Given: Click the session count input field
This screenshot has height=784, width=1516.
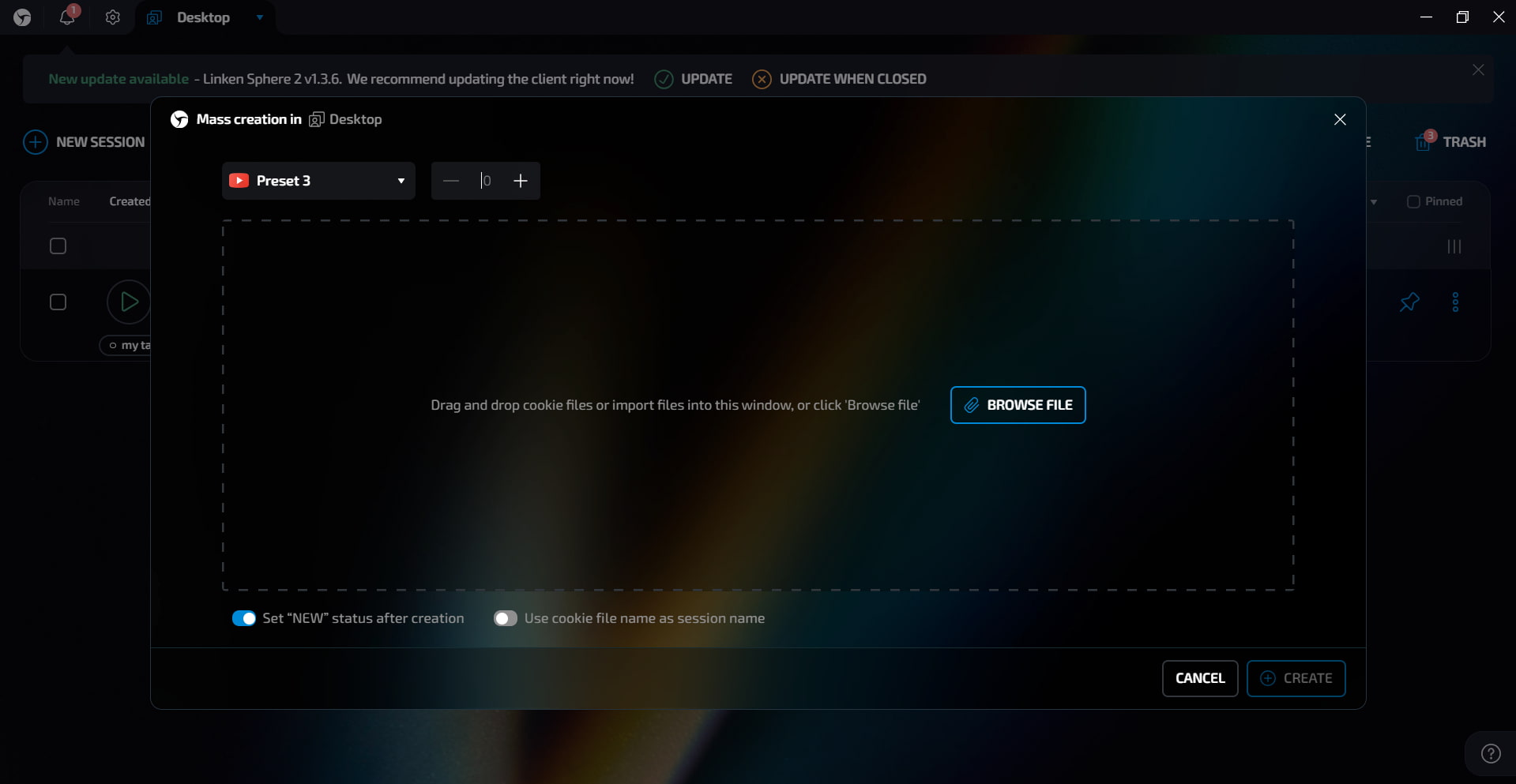Looking at the screenshot, I should point(486,181).
